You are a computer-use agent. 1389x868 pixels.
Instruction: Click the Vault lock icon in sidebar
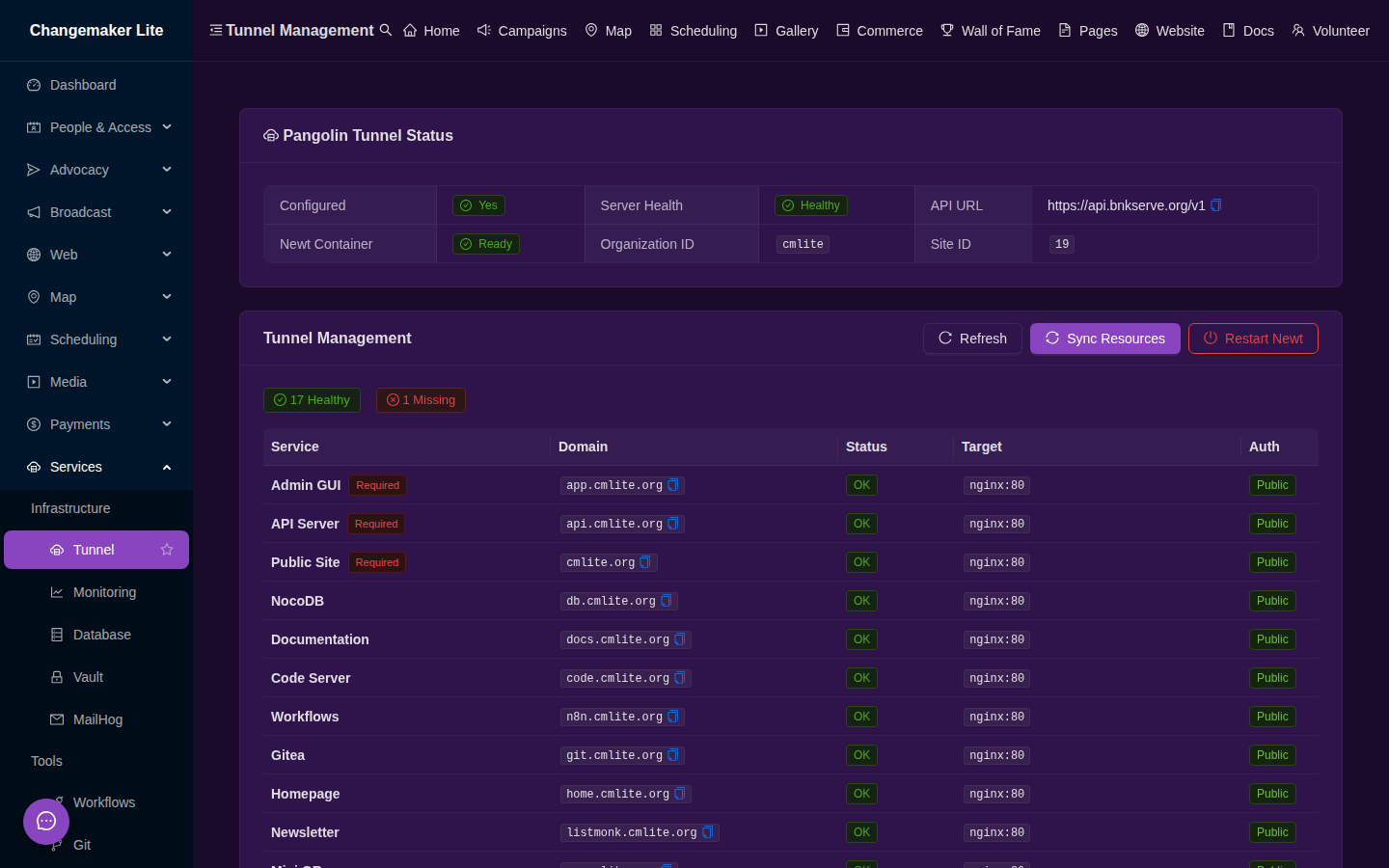[57, 677]
